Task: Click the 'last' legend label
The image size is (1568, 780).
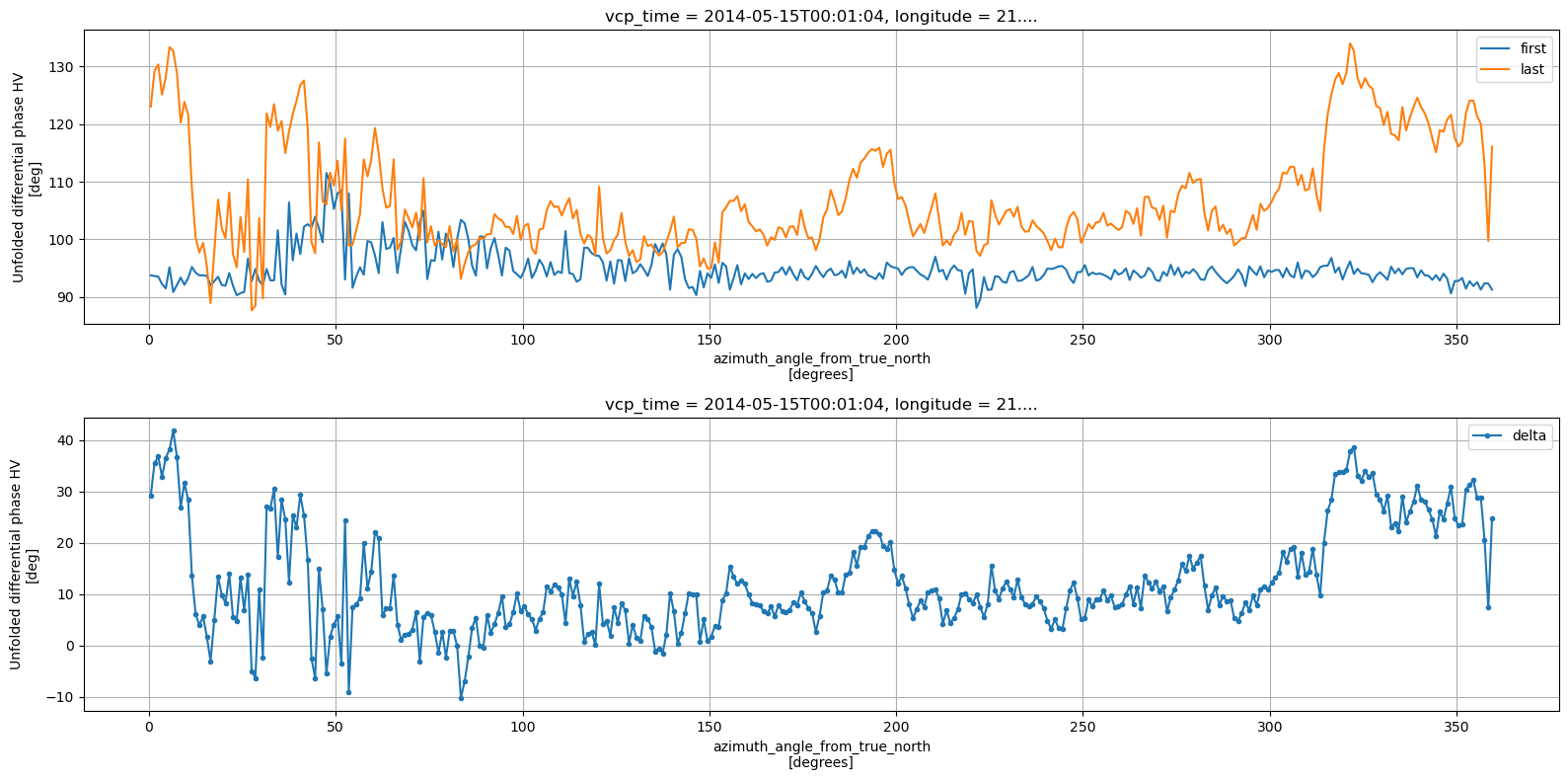Action: pyautogui.click(x=1531, y=69)
